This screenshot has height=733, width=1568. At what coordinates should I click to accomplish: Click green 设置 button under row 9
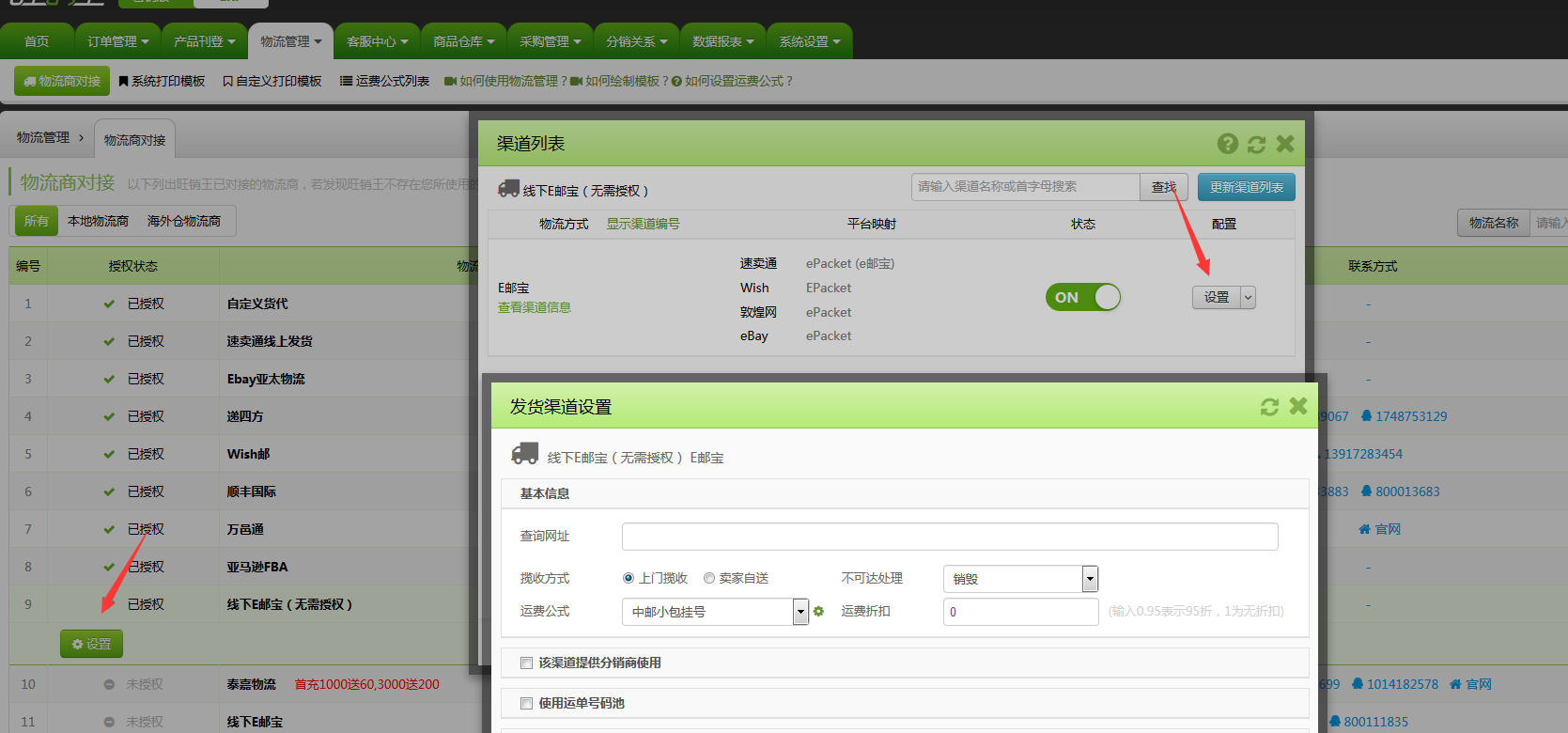click(x=91, y=644)
